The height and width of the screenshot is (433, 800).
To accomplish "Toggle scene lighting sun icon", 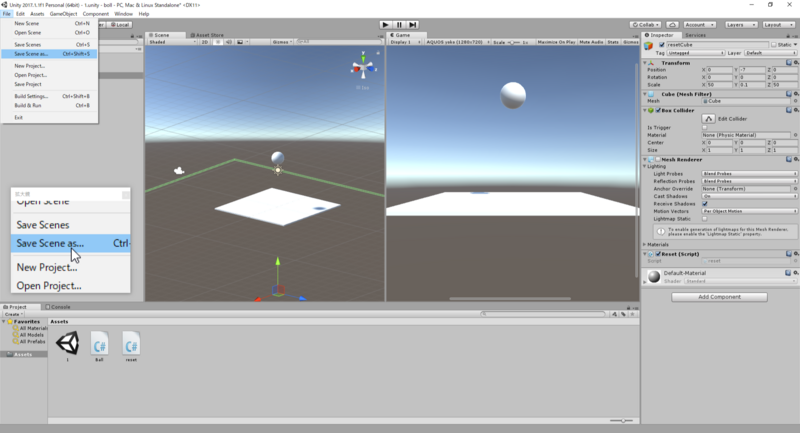I will tap(218, 42).
